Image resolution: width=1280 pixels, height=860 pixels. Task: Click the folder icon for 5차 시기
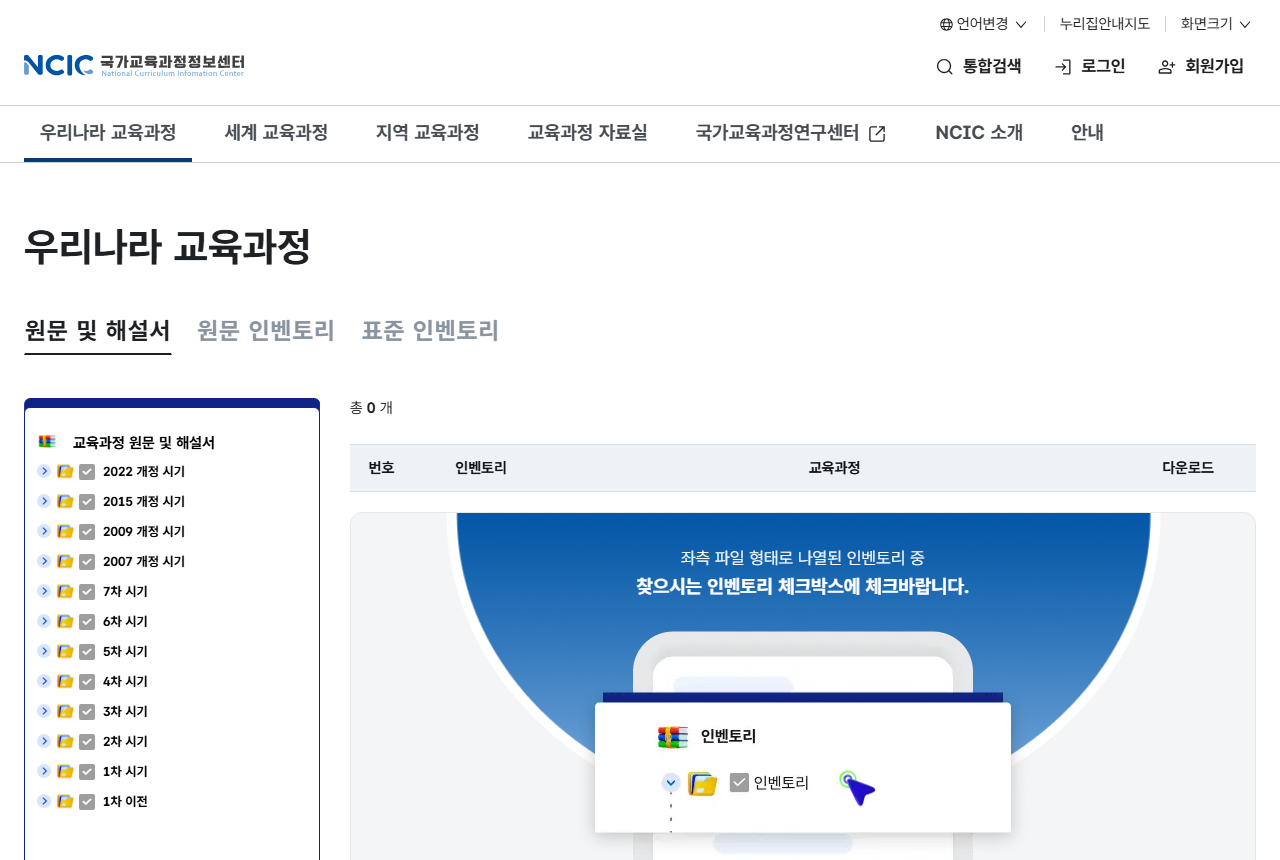coord(65,651)
